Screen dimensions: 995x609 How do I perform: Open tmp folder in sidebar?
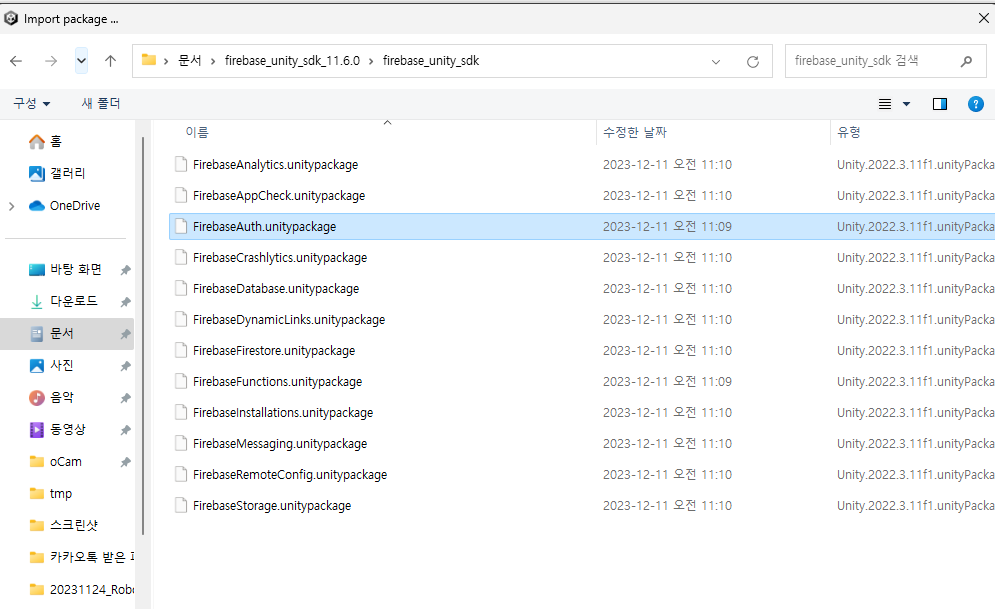coord(51,494)
